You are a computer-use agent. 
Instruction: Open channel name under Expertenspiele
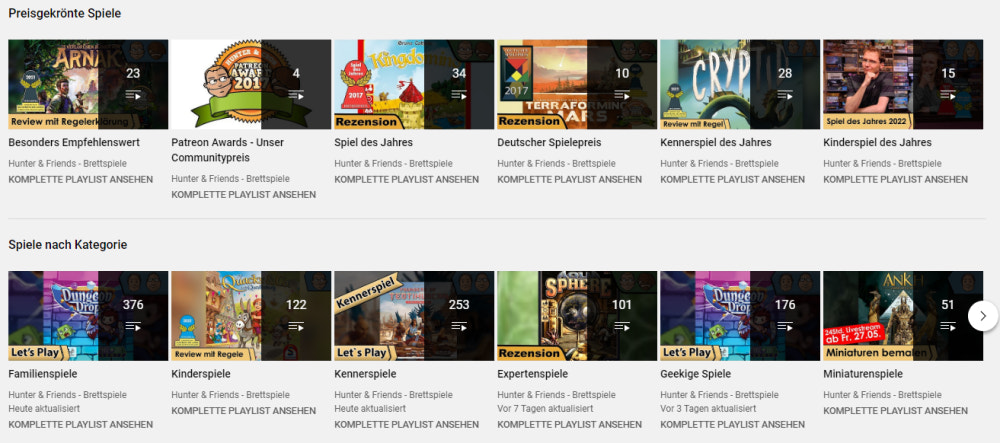pos(556,395)
